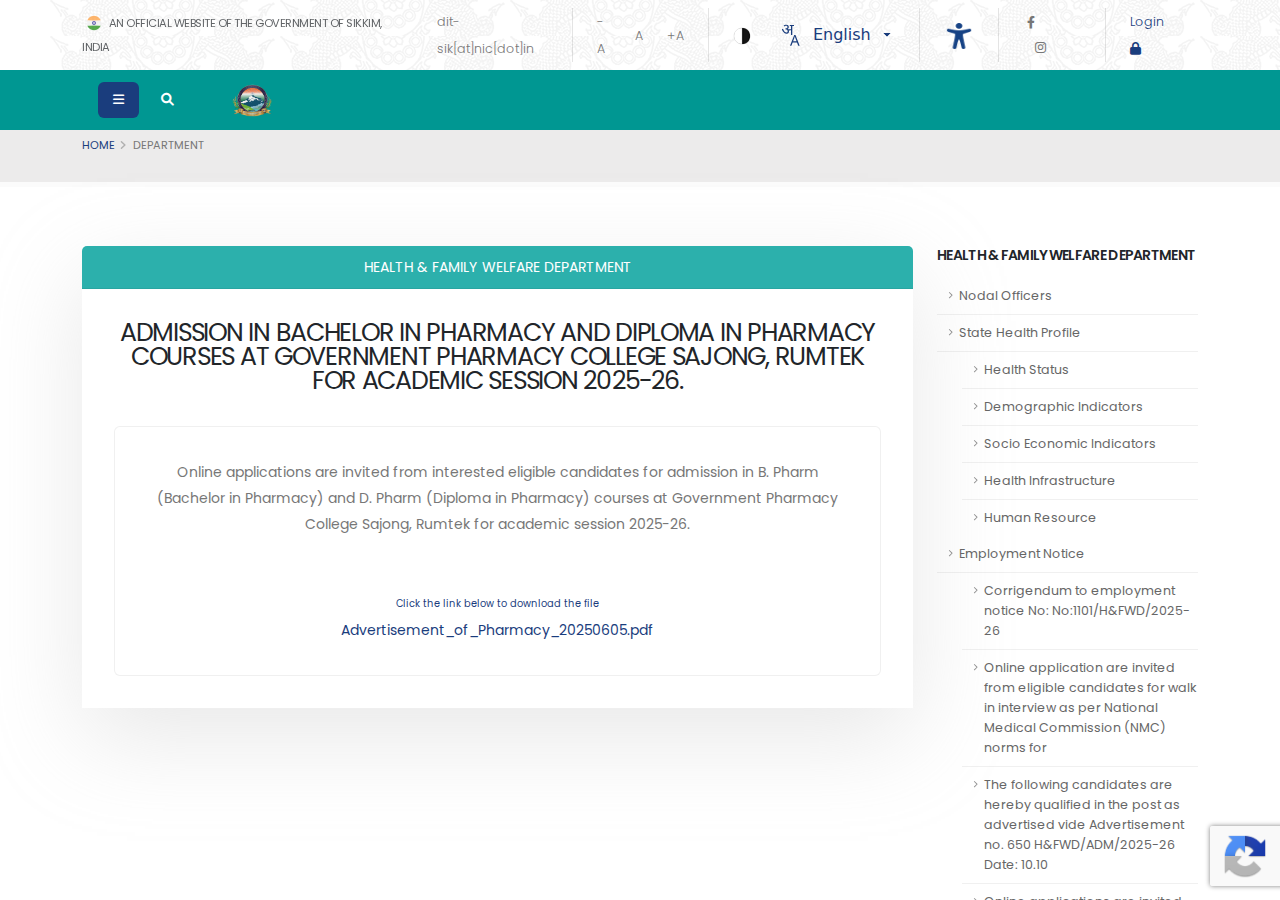Open qualified candidates Advertisement no. 650 notice
This screenshot has height=900, width=1280.
click(1084, 825)
